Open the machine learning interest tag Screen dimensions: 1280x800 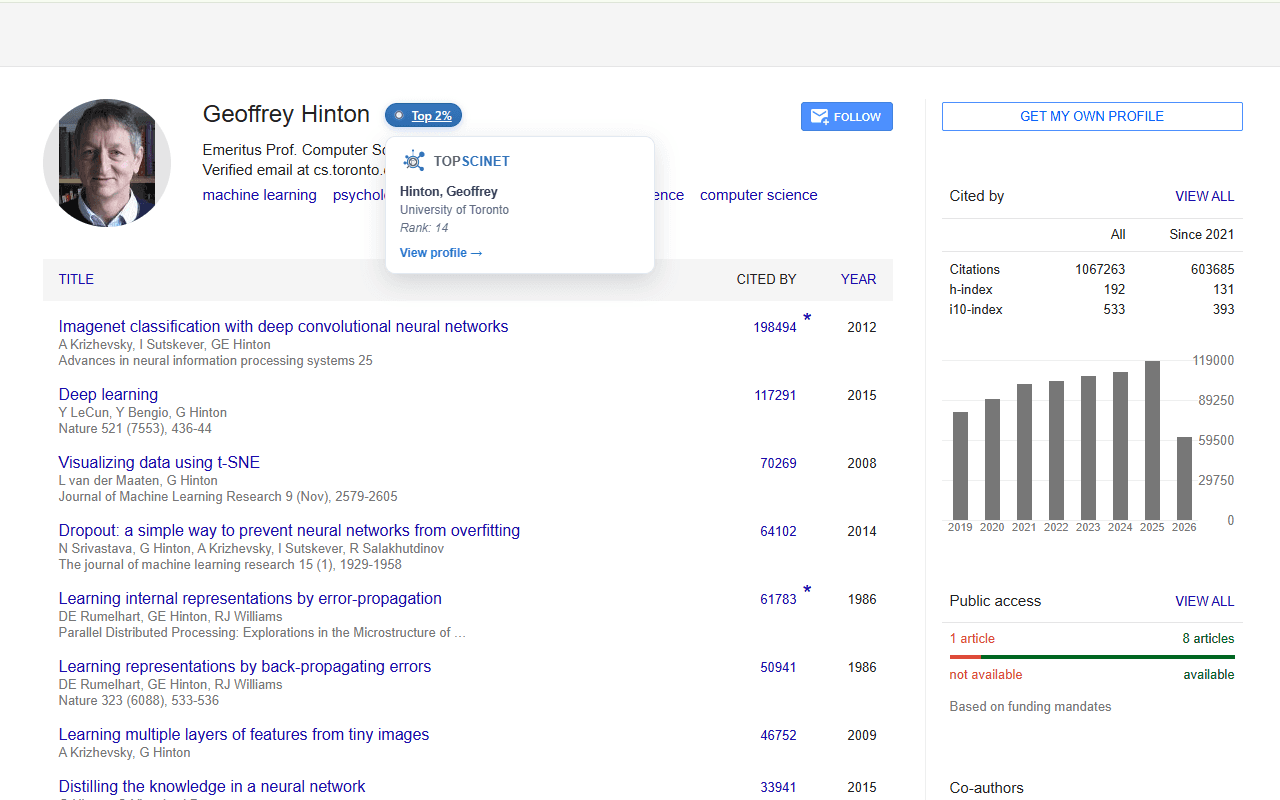pyautogui.click(x=260, y=195)
